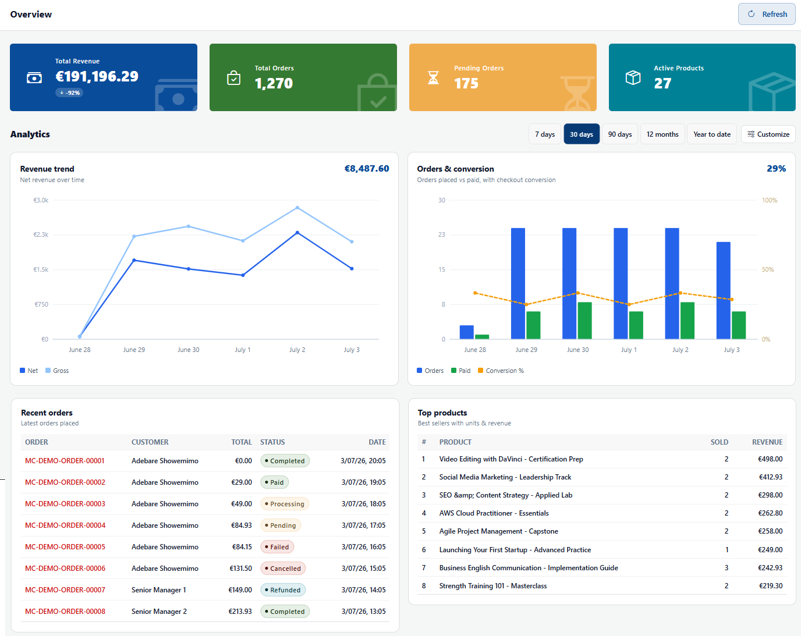Click customer Senior Manager 1
Screen dimensions: 801x636
159,590
